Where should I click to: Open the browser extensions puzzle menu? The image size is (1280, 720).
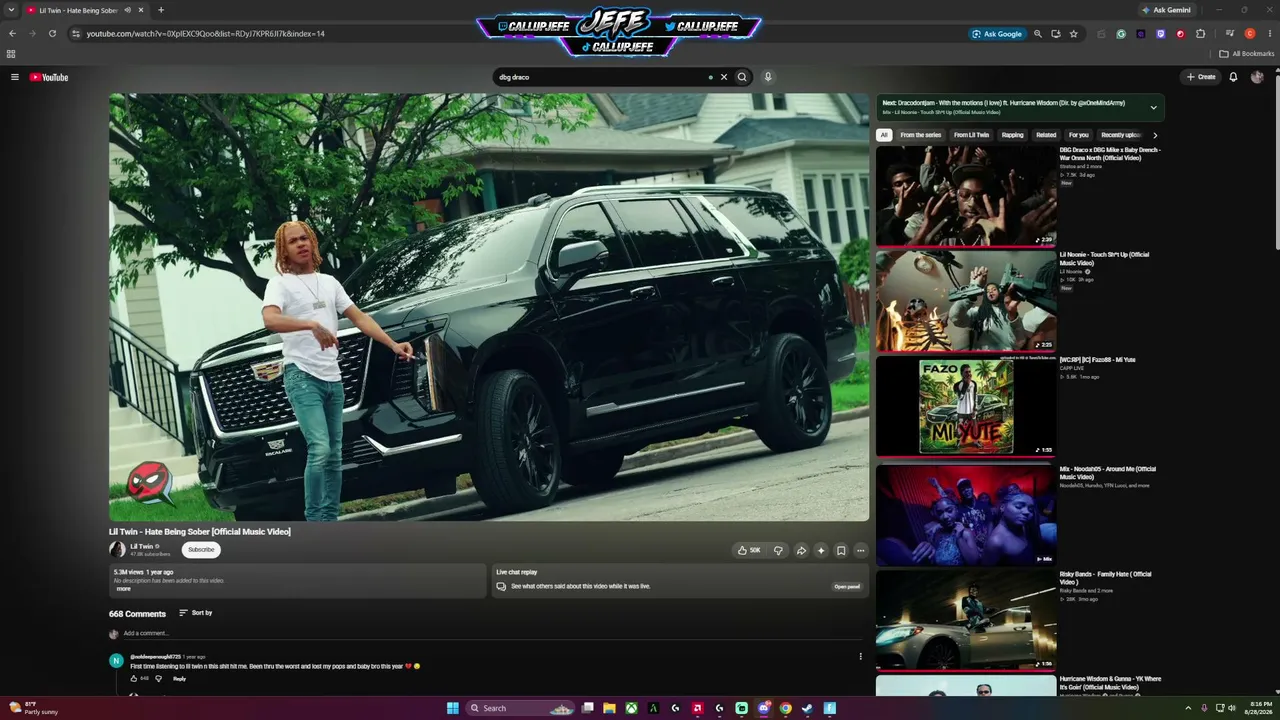(x=1201, y=33)
